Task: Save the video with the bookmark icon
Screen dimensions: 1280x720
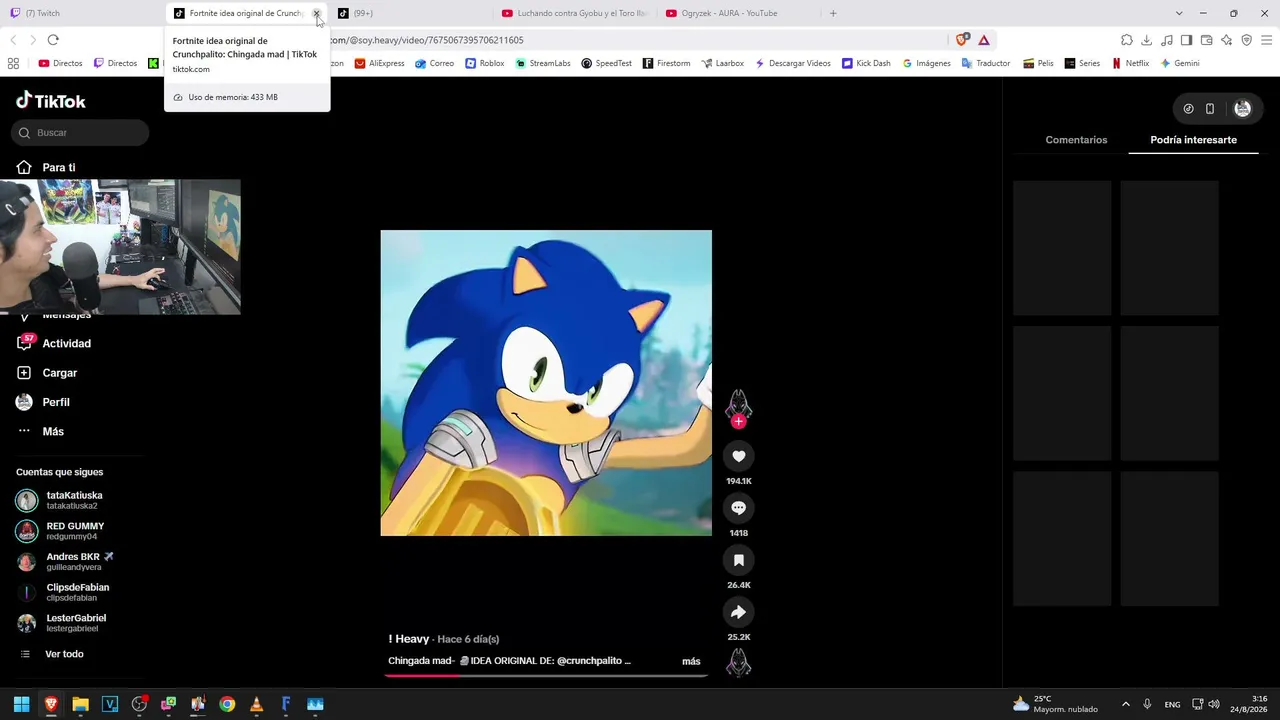Action: click(x=738, y=560)
